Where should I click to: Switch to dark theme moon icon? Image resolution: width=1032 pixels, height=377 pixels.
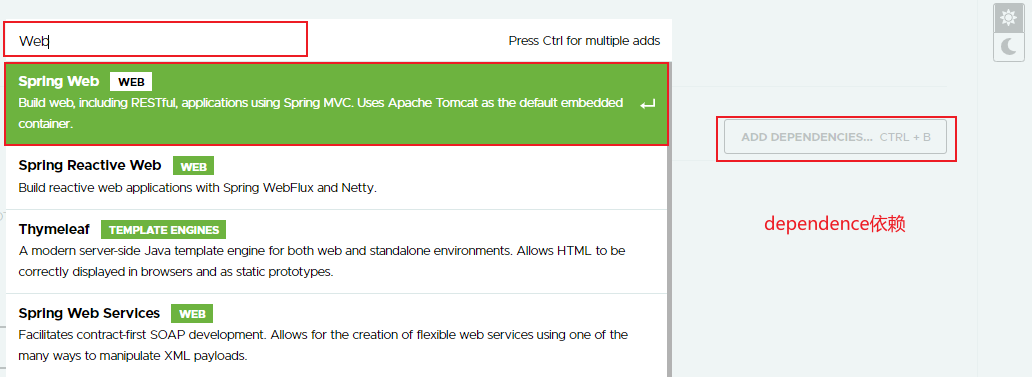pyautogui.click(x=1008, y=47)
